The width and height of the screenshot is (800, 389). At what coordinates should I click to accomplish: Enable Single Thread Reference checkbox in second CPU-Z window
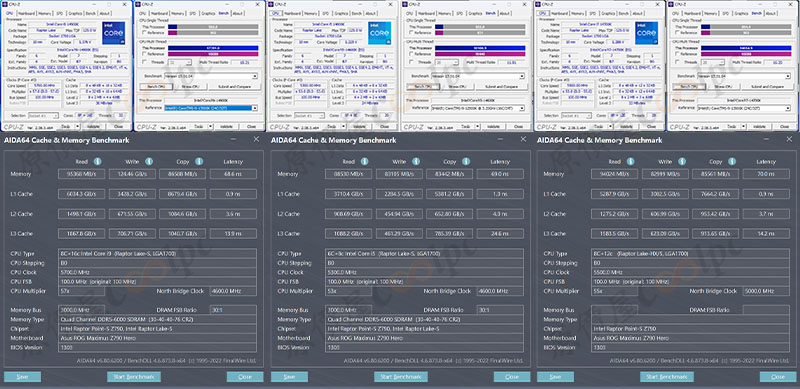[144, 33]
